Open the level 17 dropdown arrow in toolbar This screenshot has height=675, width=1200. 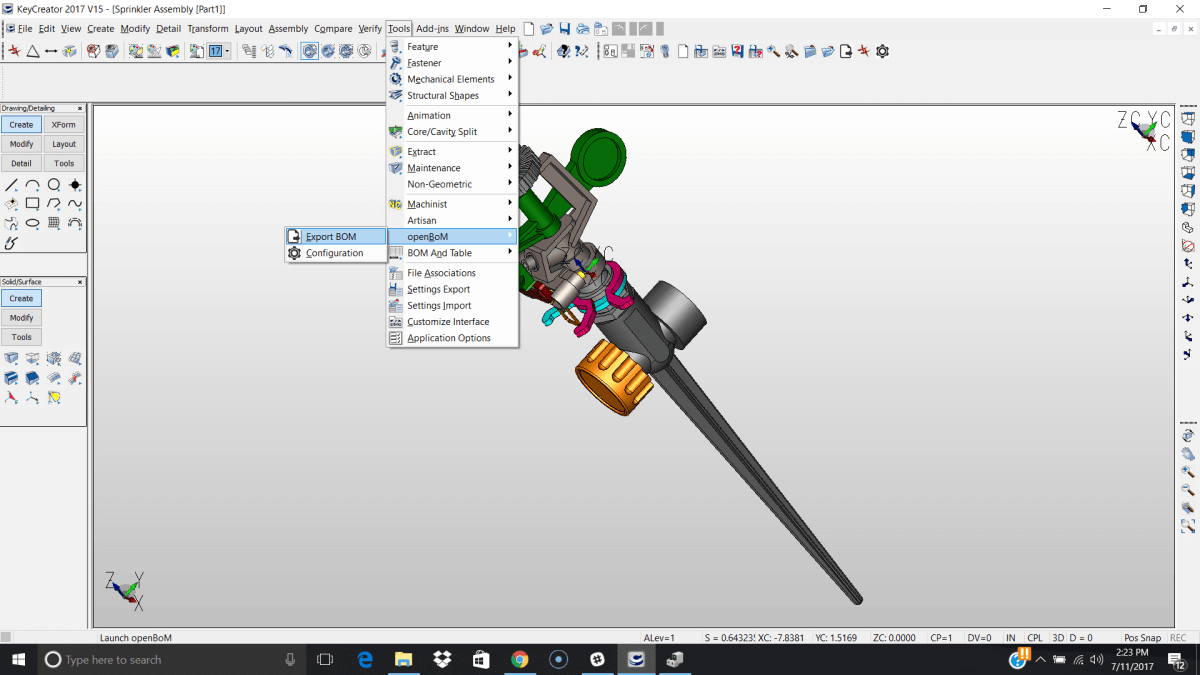point(228,51)
